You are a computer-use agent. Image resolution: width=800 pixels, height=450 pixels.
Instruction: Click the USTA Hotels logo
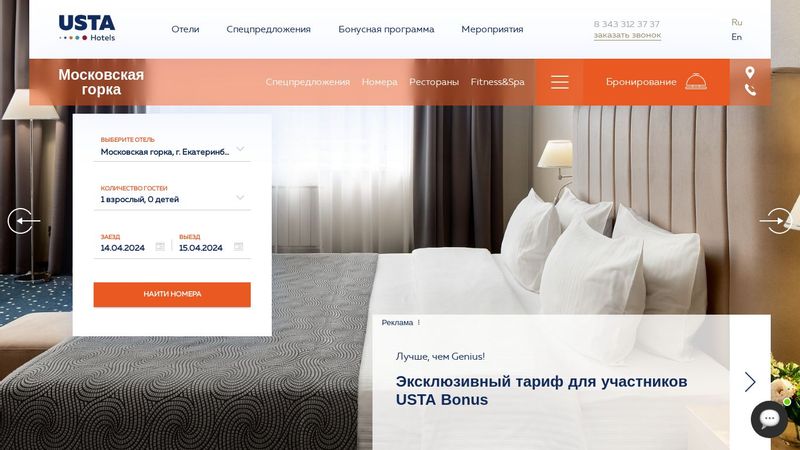[87, 28]
